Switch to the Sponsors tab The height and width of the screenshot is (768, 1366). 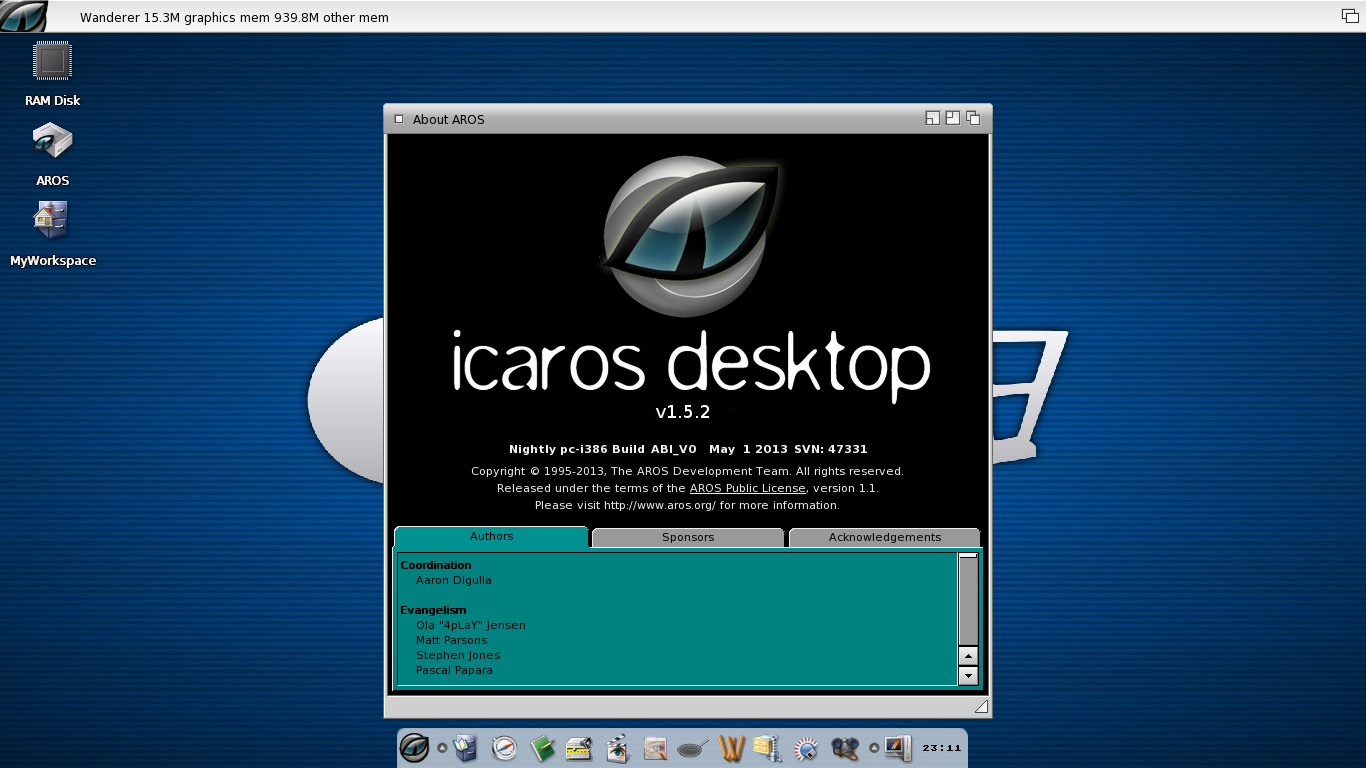(x=688, y=538)
